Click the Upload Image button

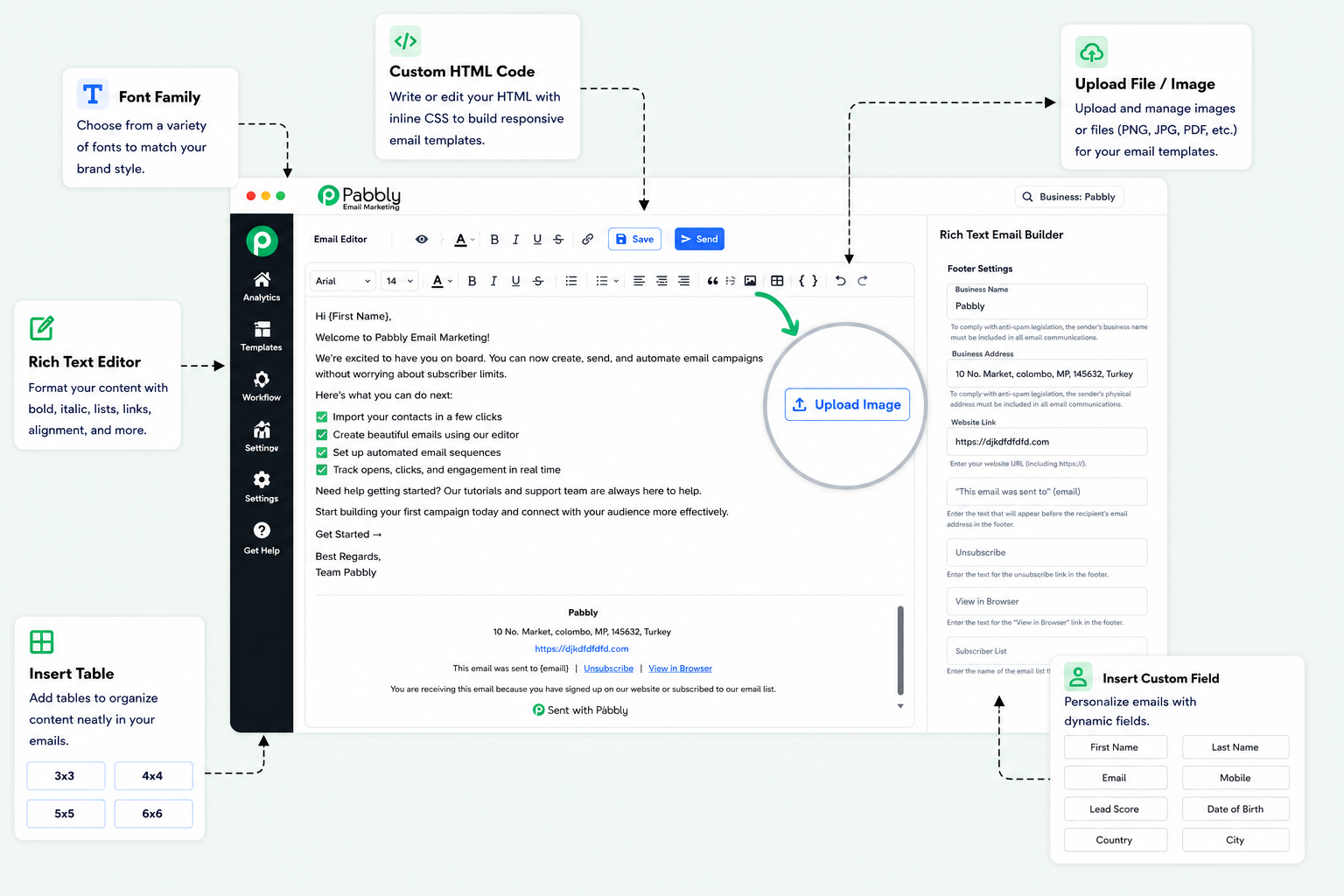[847, 404]
